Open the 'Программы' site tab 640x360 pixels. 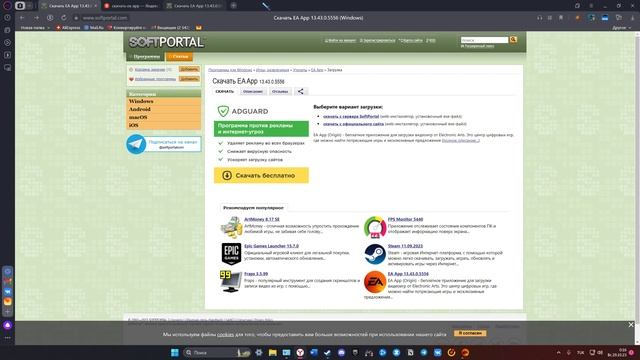(x=146, y=57)
